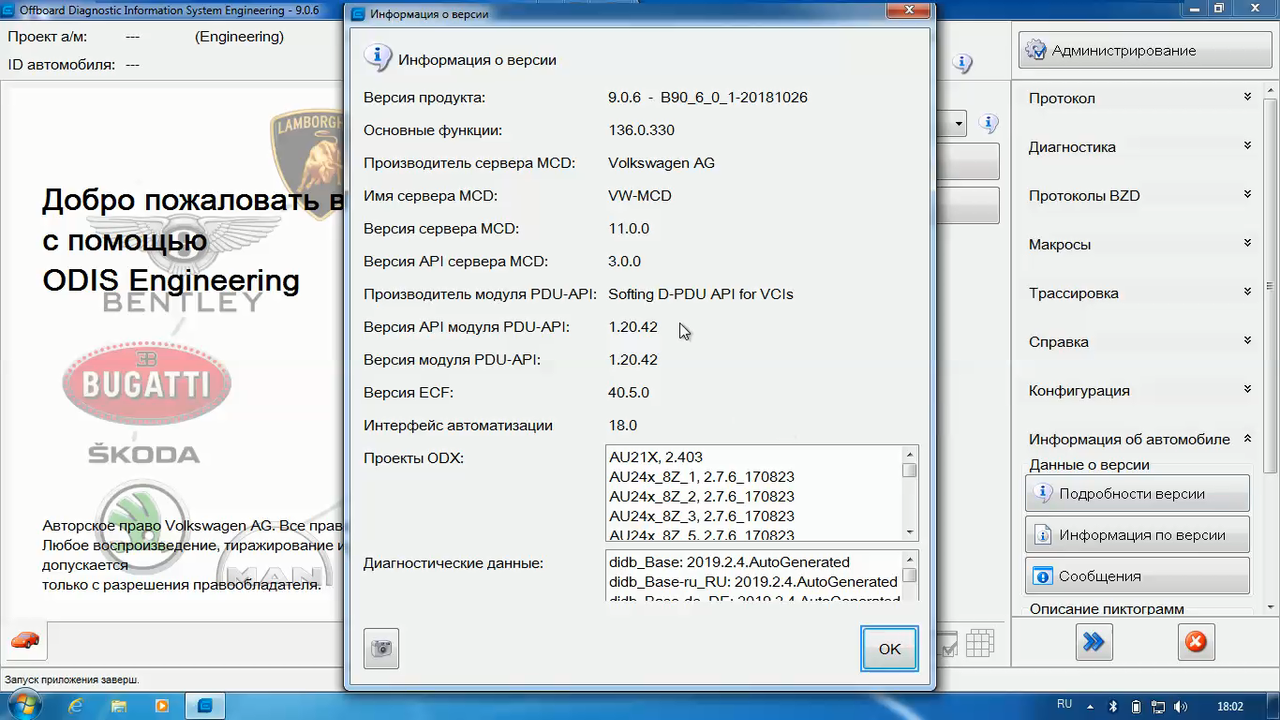
Task: Take a screenshot with the camera button
Action: click(381, 649)
